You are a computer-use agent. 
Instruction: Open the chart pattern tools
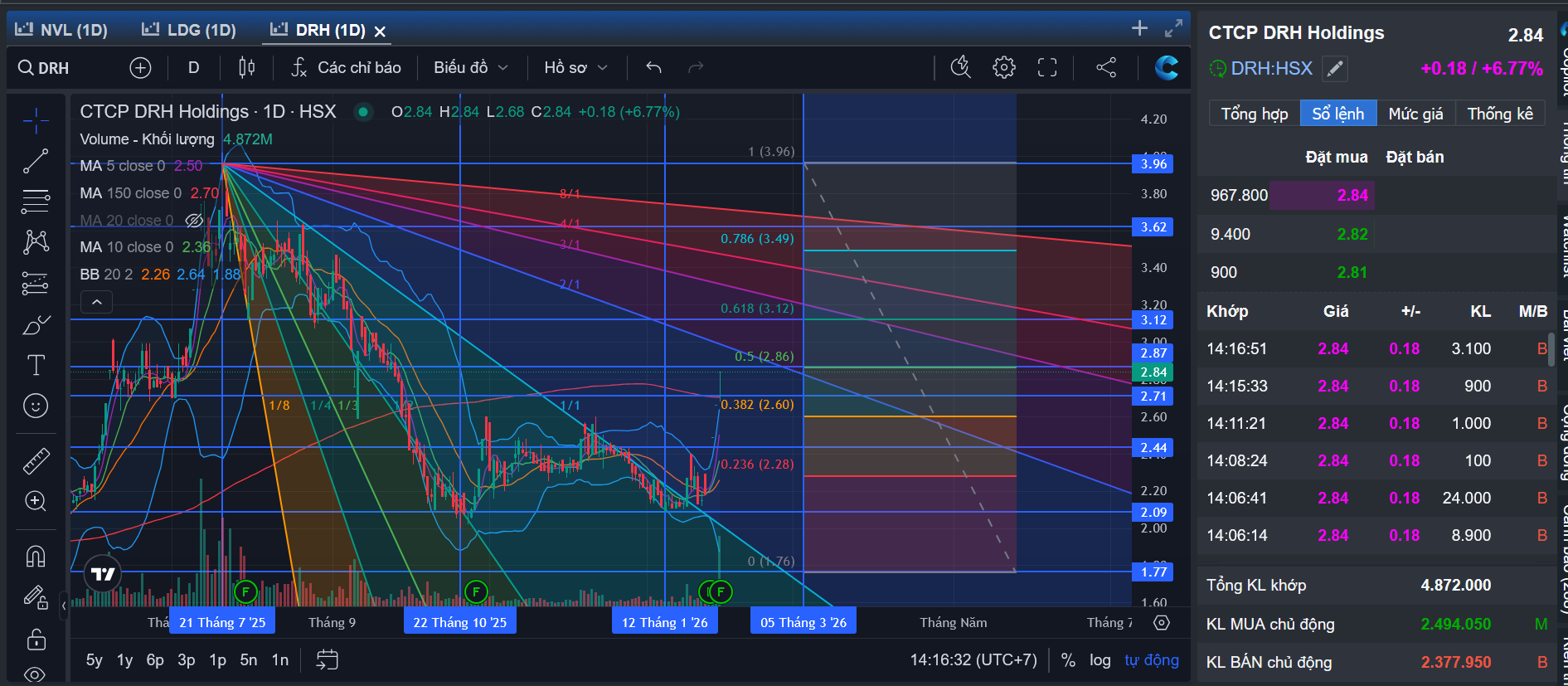tap(36, 242)
